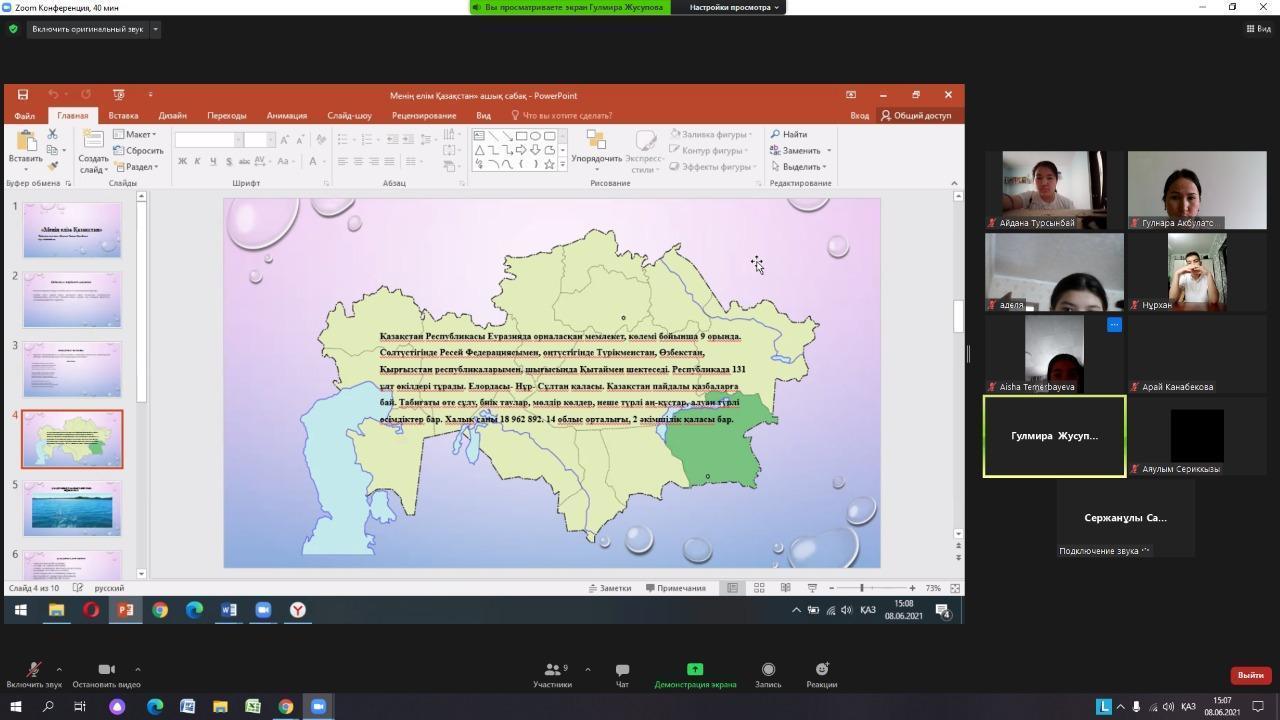Open the Дизайн ribbon tab
1280x720 pixels.
(x=172, y=115)
